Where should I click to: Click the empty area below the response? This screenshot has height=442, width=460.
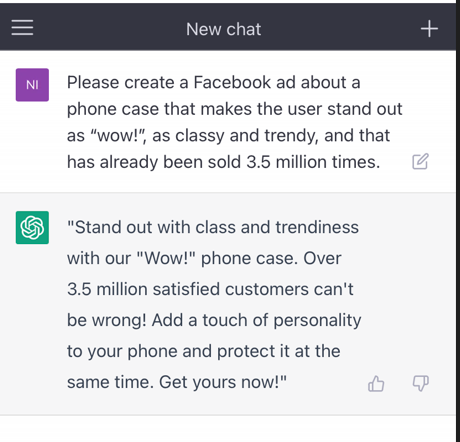click(228, 429)
